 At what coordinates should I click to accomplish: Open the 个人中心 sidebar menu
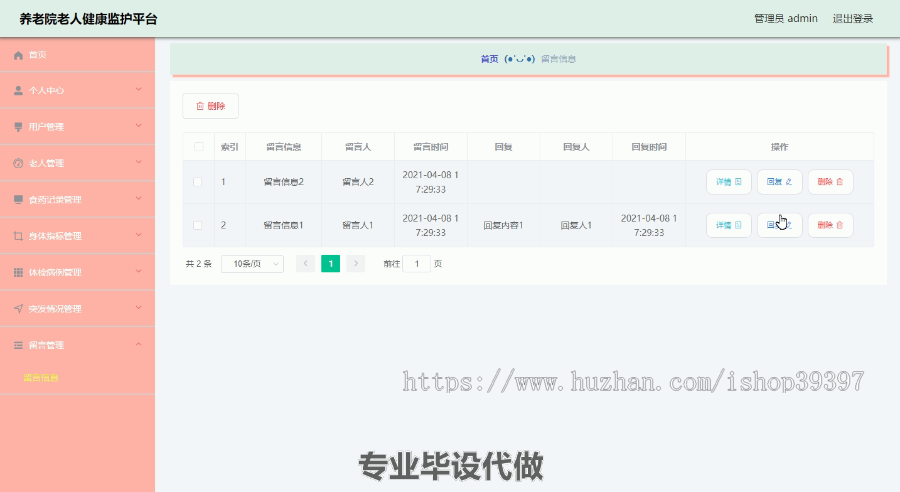click(77, 91)
